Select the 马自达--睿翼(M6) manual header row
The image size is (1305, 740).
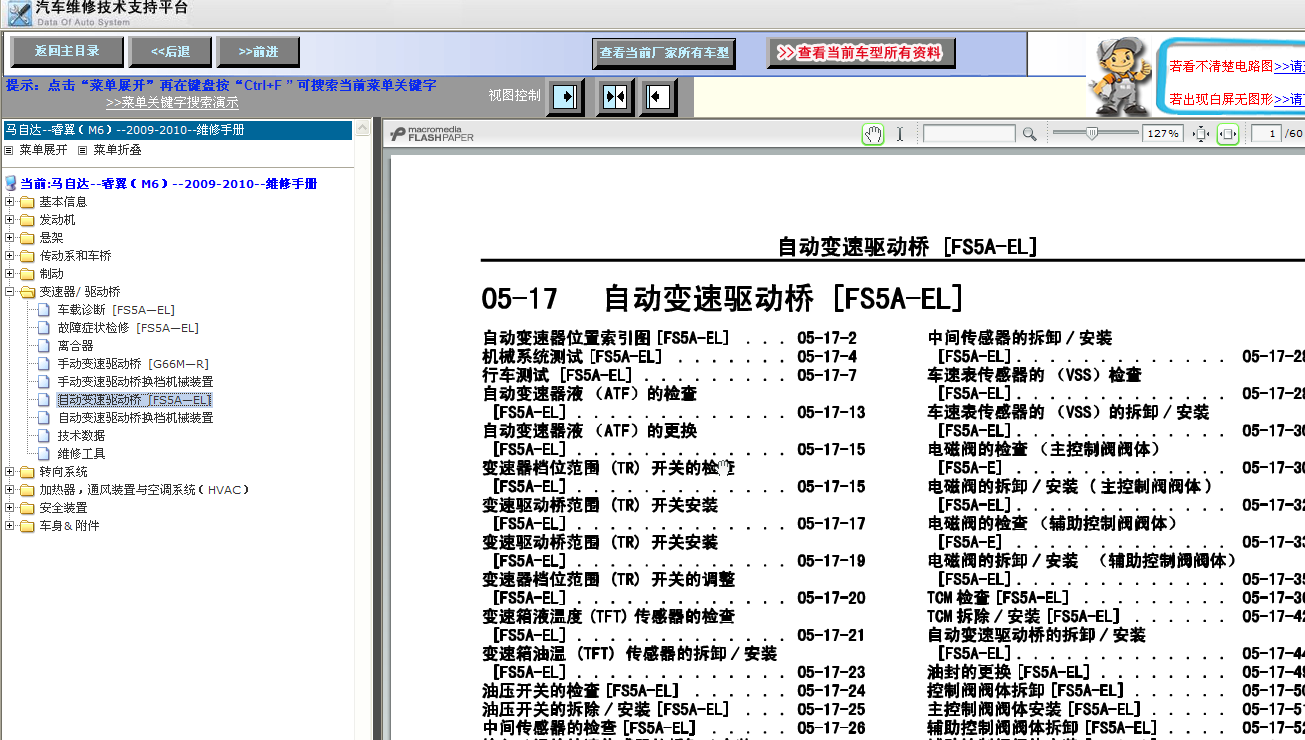tap(177, 130)
